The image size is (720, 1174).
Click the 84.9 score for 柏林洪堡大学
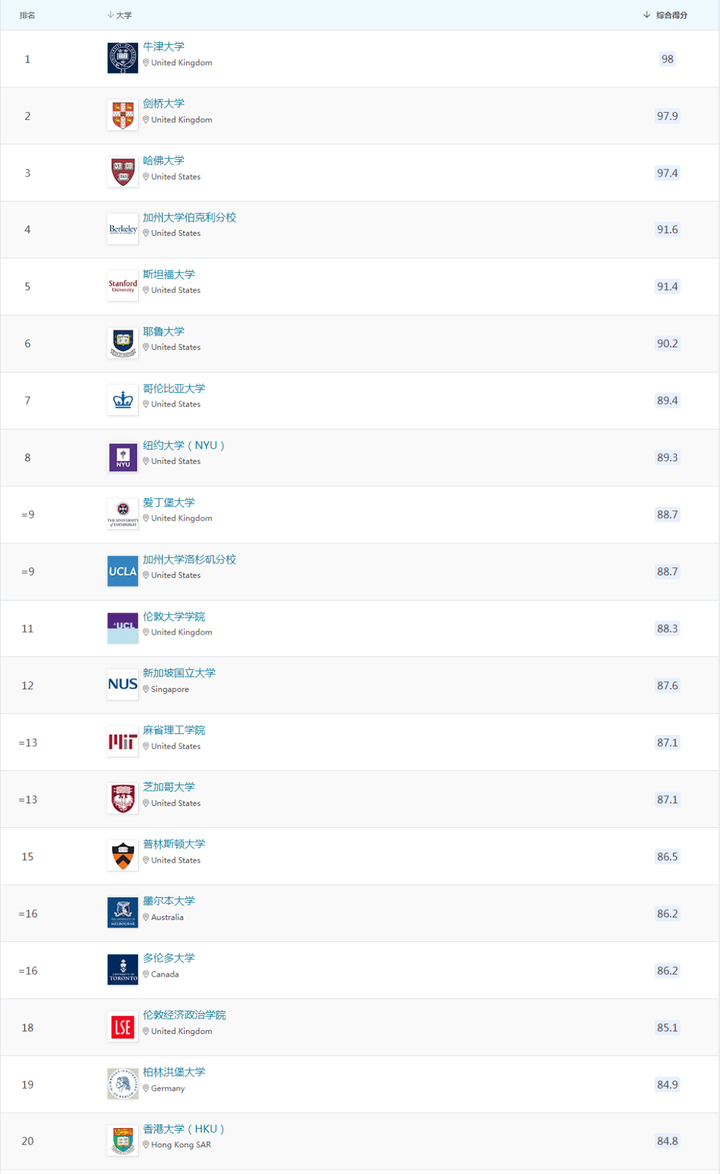(x=667, y=1084)
